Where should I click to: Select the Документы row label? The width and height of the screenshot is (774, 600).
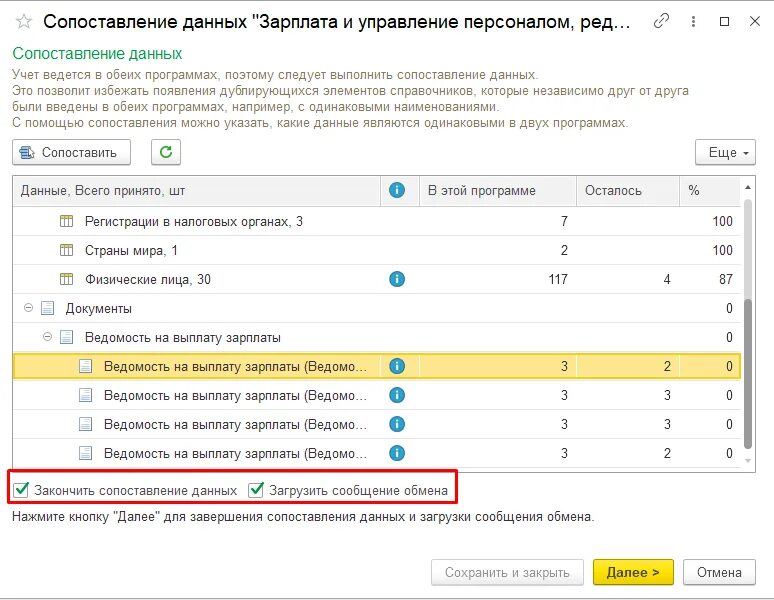[x=99, y=309]
